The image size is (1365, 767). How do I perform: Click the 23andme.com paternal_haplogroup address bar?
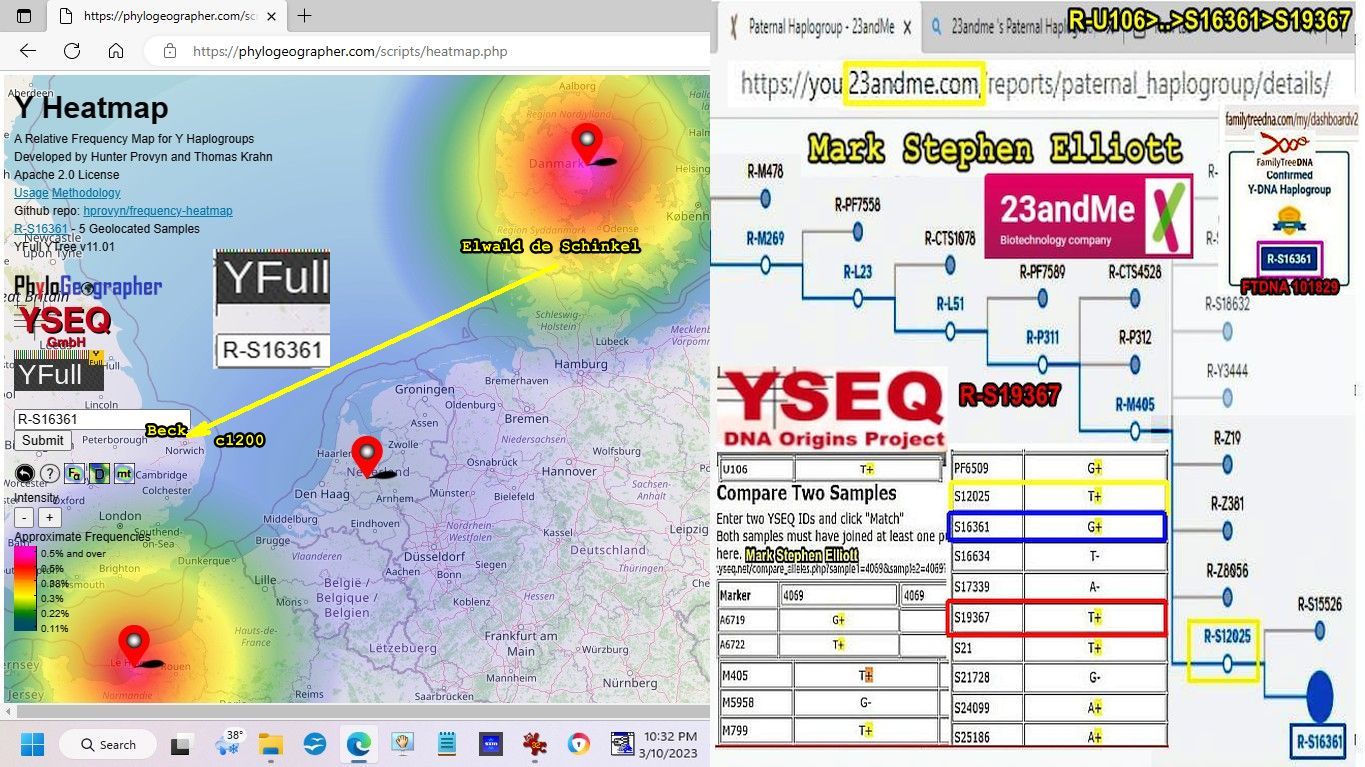coord(1035,84)
